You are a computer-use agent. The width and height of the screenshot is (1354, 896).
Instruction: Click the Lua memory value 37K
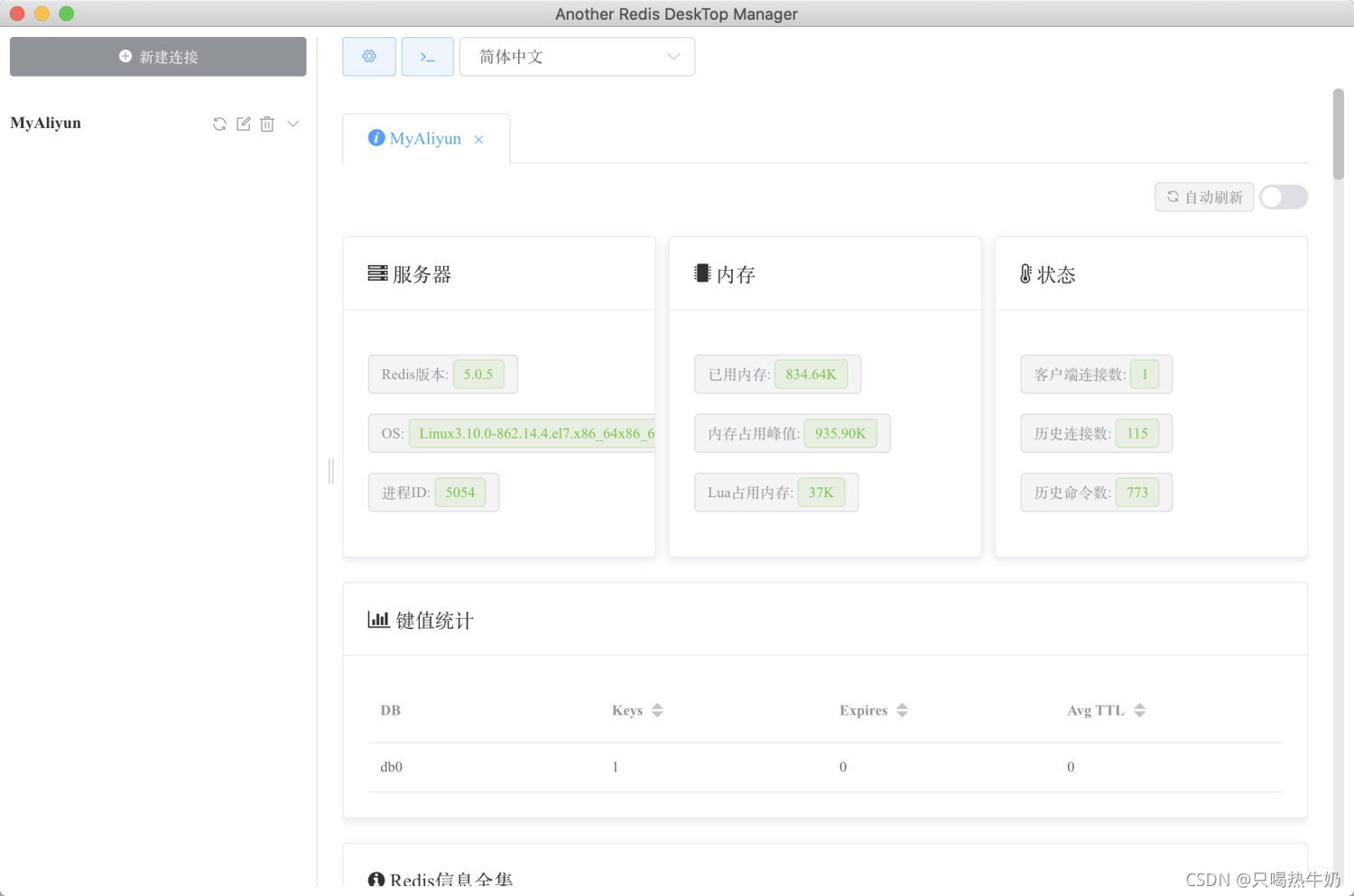pos(821,493)
